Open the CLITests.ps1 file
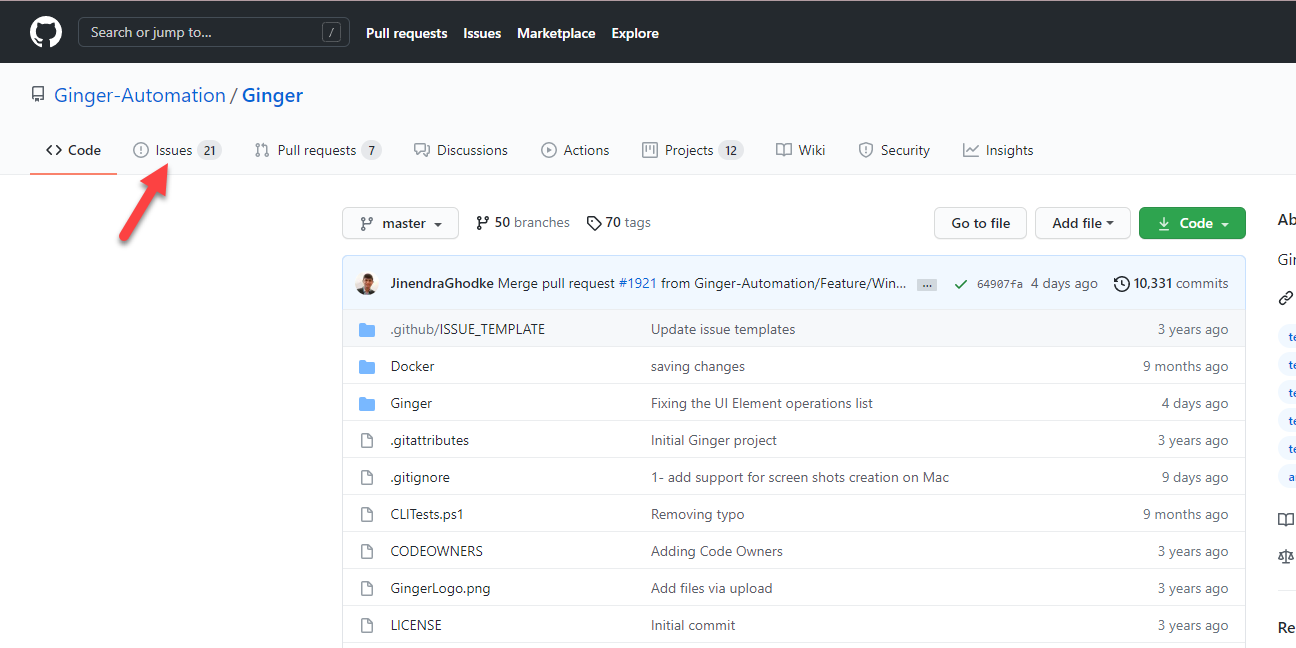The width and height of the screenshot is (1296, 648). point(427,514)
